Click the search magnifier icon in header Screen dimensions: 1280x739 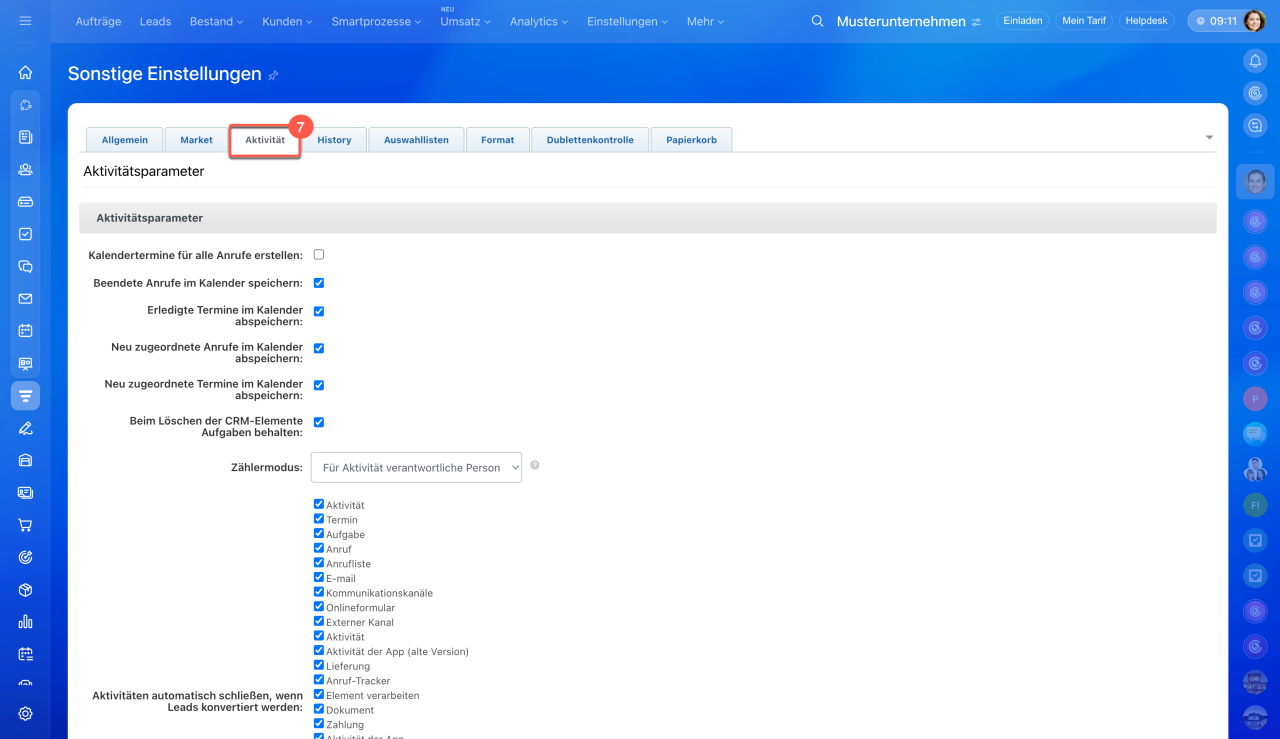pos(817,21)
